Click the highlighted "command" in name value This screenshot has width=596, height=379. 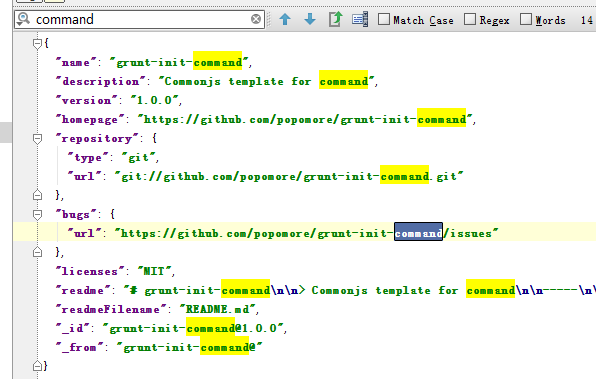click(217, 62)
